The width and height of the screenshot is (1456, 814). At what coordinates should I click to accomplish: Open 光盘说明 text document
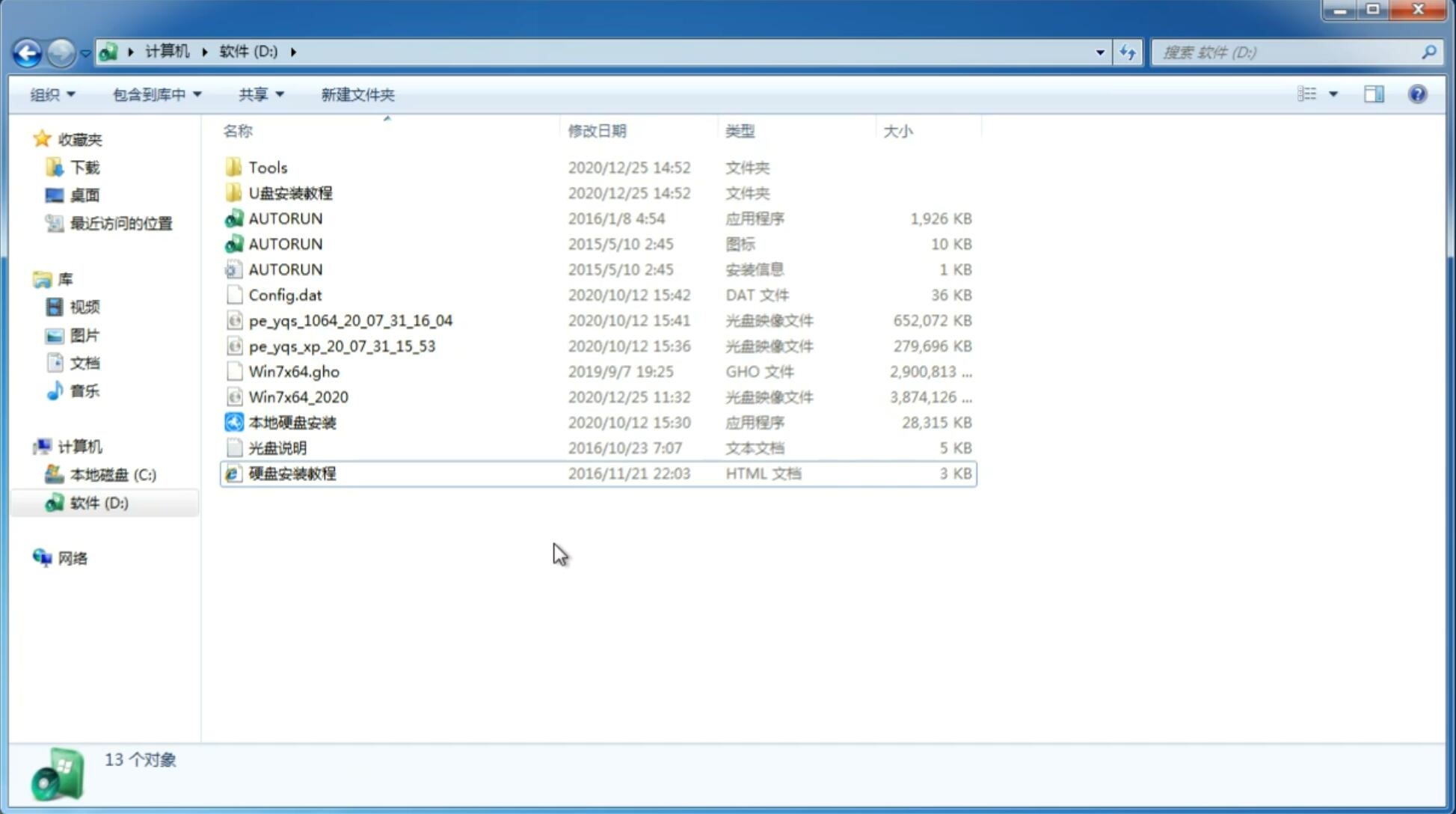pyautogui.click(x=278, y=448)
